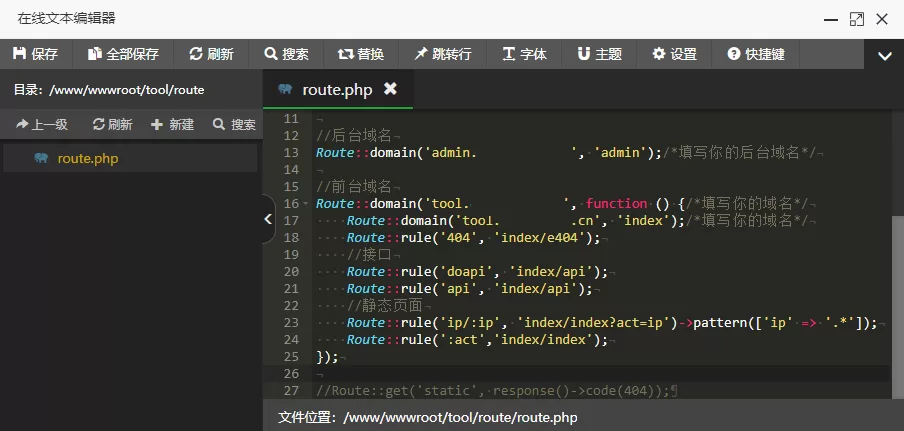904x431 pixels.
Task: Select route.php in the file tree
Action: coord(88,158)
